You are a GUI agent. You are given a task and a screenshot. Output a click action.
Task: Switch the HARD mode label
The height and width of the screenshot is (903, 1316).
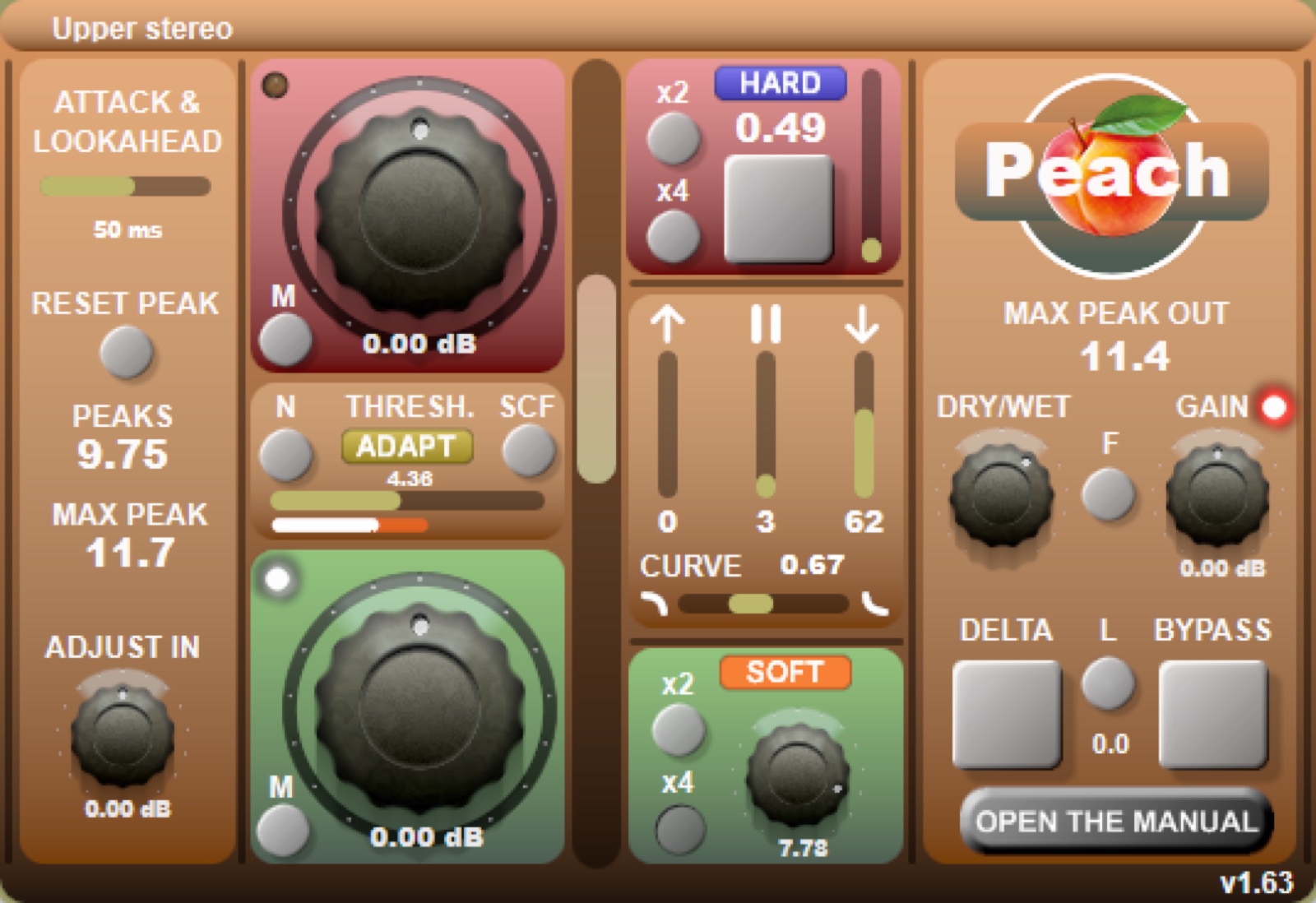point(780,84)
